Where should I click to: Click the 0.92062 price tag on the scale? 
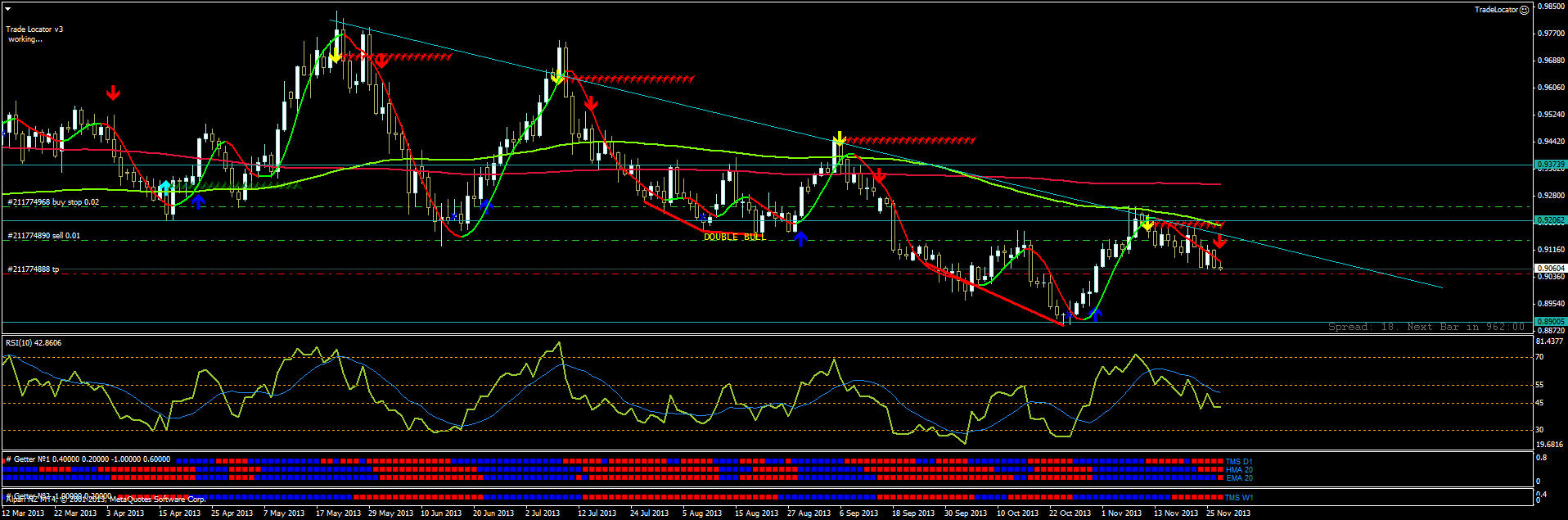1551,220
